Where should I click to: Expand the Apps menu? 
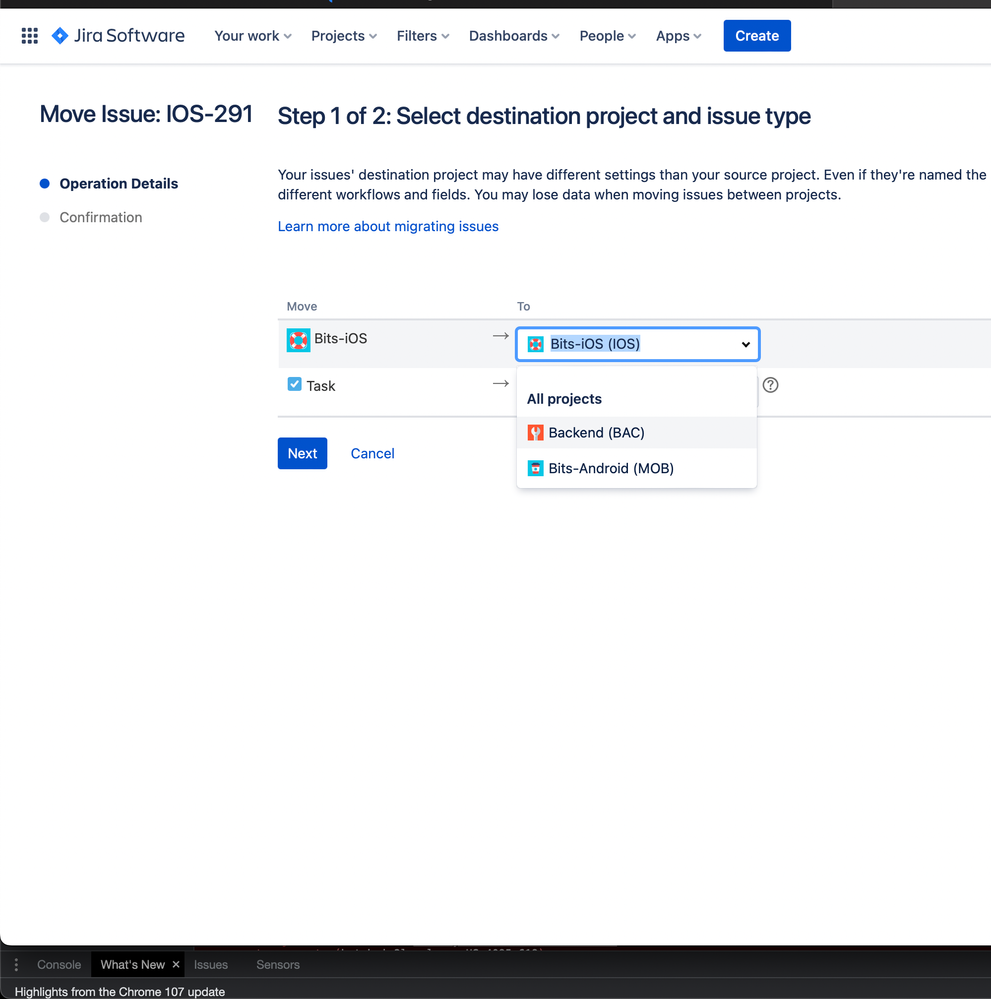point(679,36)
